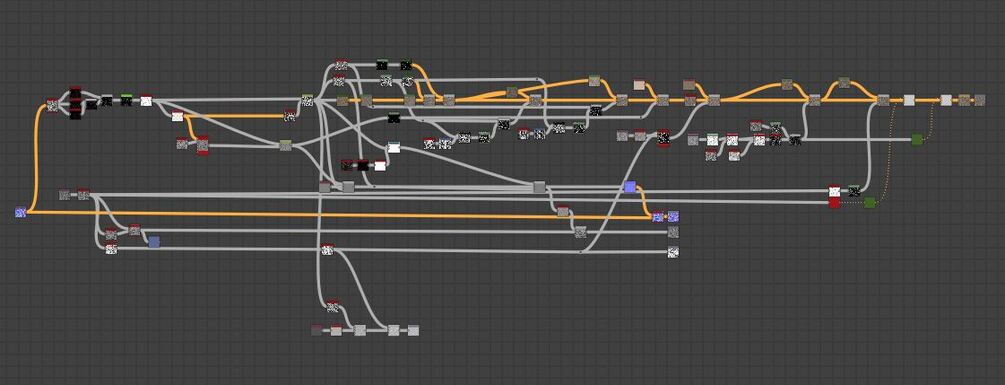1005x385 pixels.
Task: Select the white node after black nodes
Action: [x=146, y=100]
